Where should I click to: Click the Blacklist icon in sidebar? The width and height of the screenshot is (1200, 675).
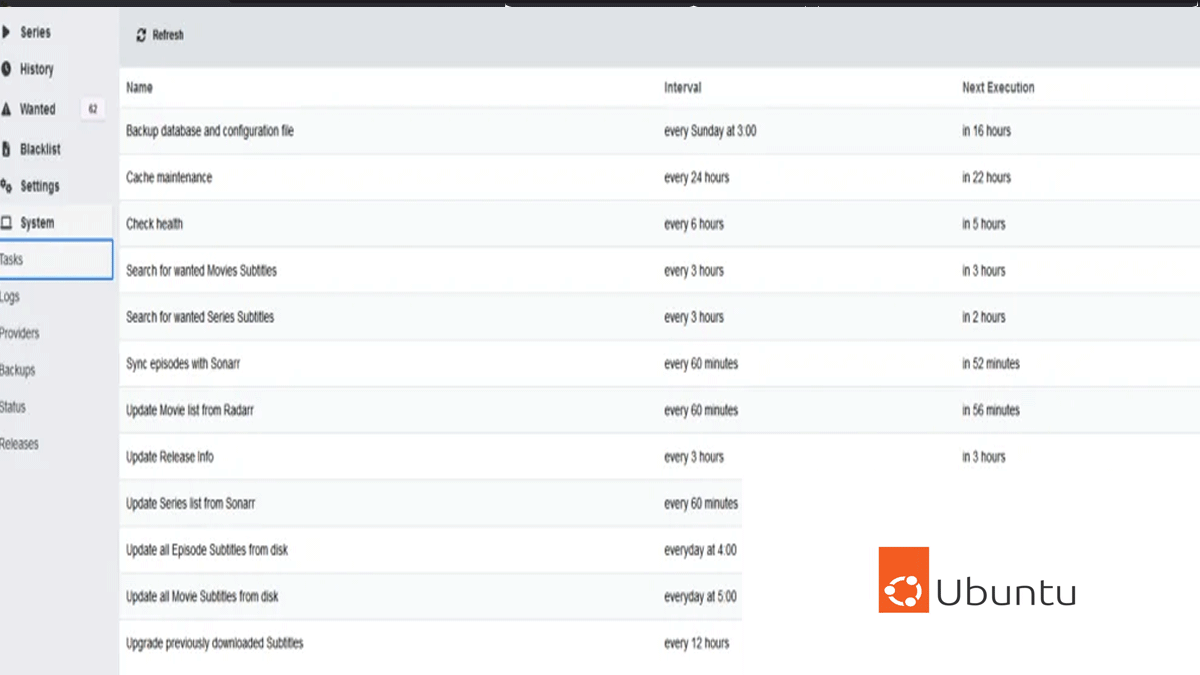[6, 149]
